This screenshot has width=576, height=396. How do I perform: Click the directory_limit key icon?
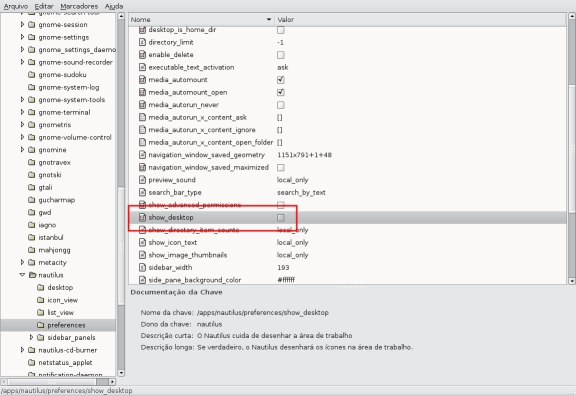coord(142,42)
